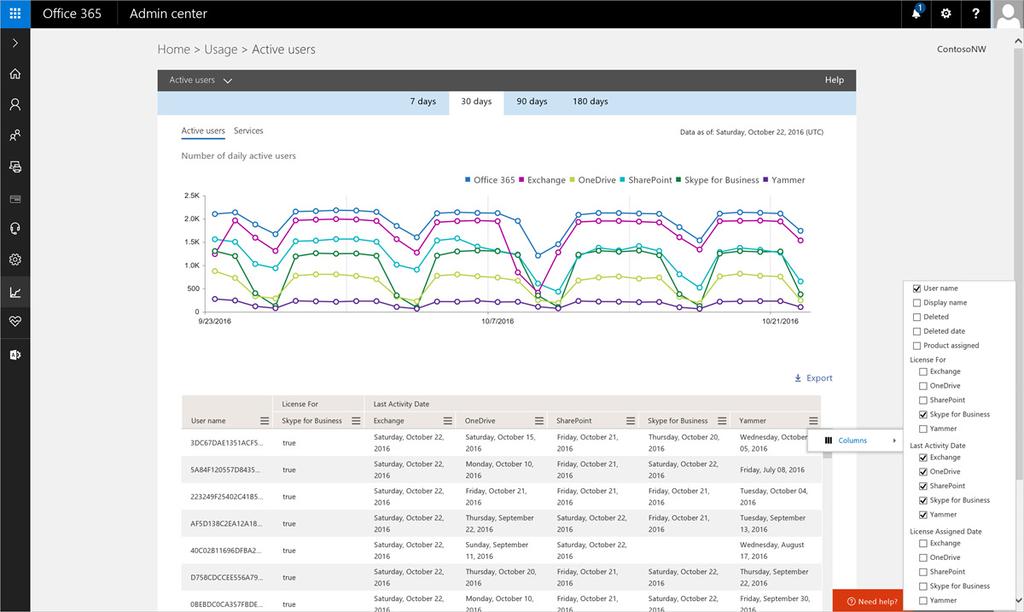
Task: Select user row AF5D138C2EA12A18
Action: [500, 523]
